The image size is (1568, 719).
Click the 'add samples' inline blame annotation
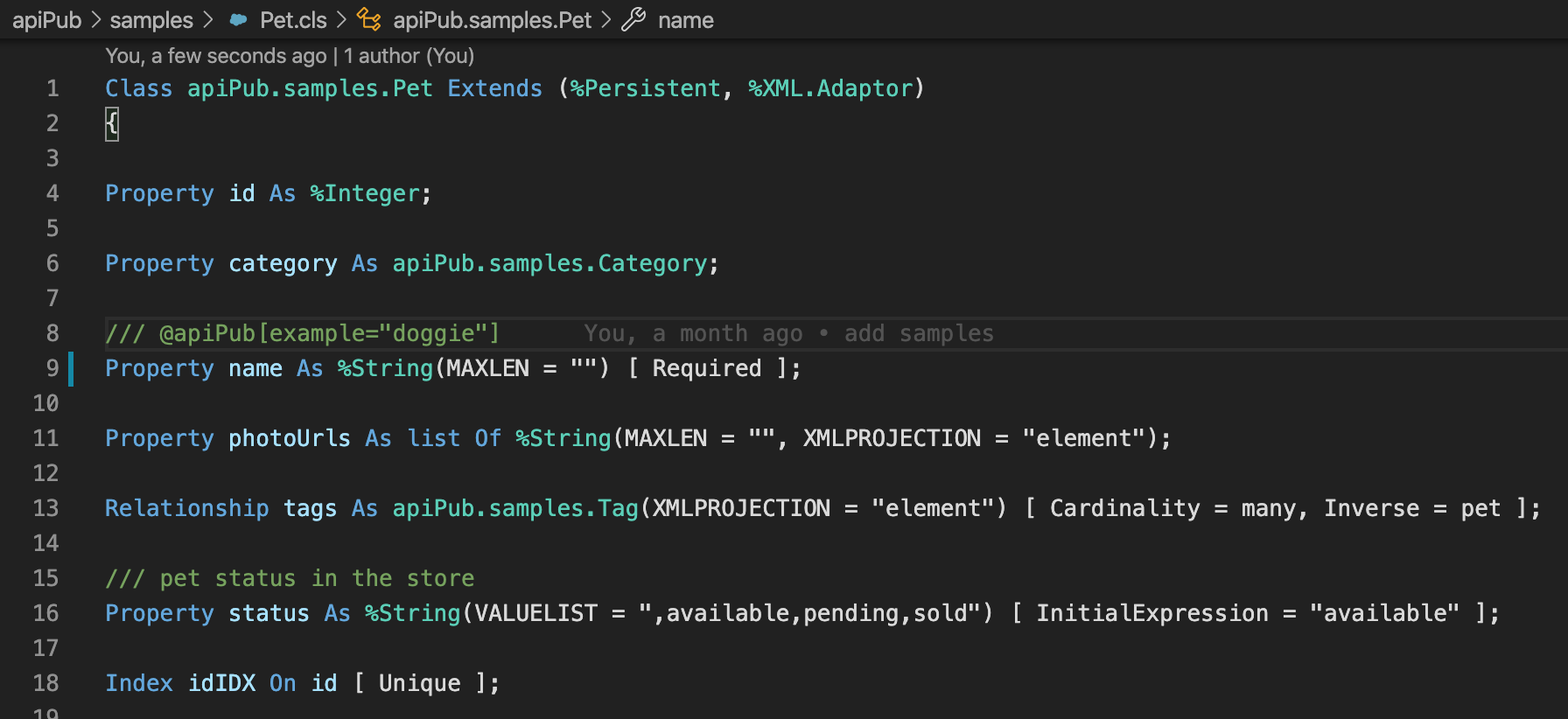coord(918,333)
